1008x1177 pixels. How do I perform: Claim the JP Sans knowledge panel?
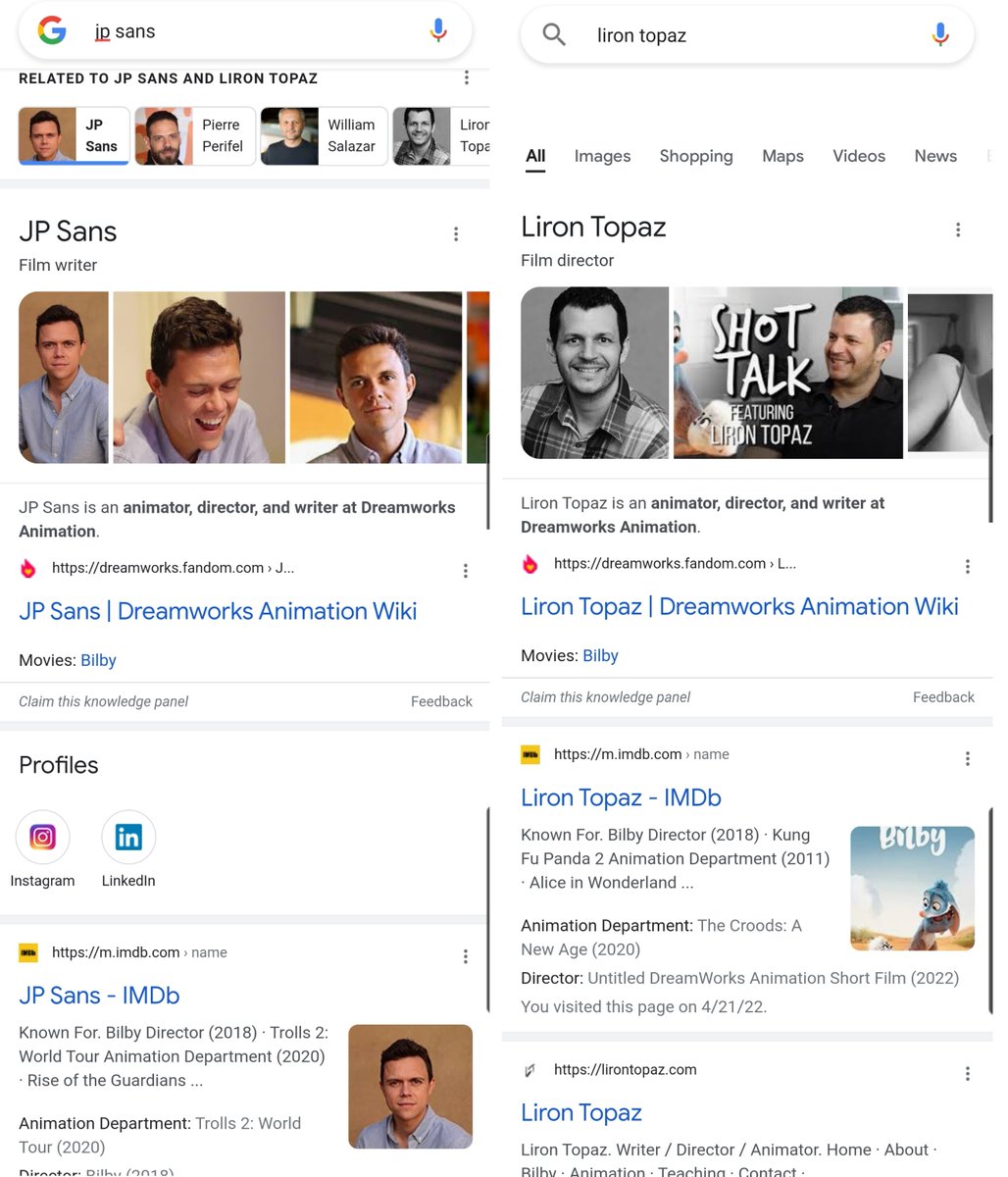[103, 701]
